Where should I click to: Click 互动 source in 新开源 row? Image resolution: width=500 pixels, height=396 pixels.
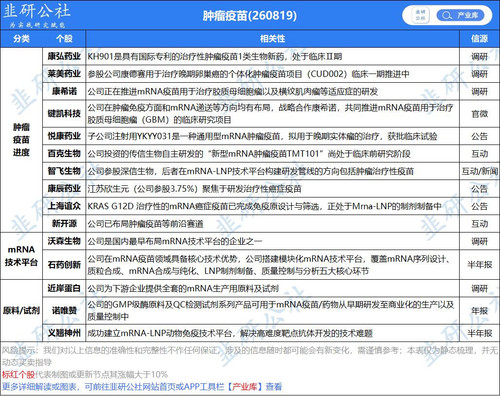[479, 223]
